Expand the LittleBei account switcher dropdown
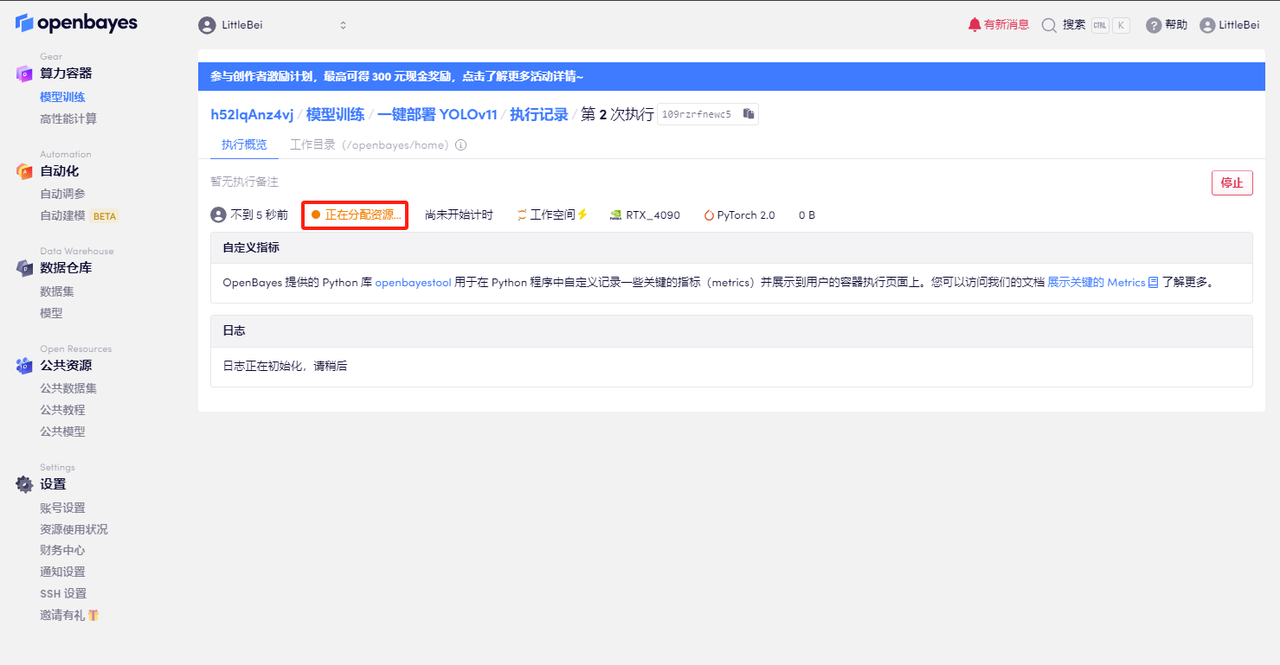This screenshot has height=665, width=1280. coord(343,25)
